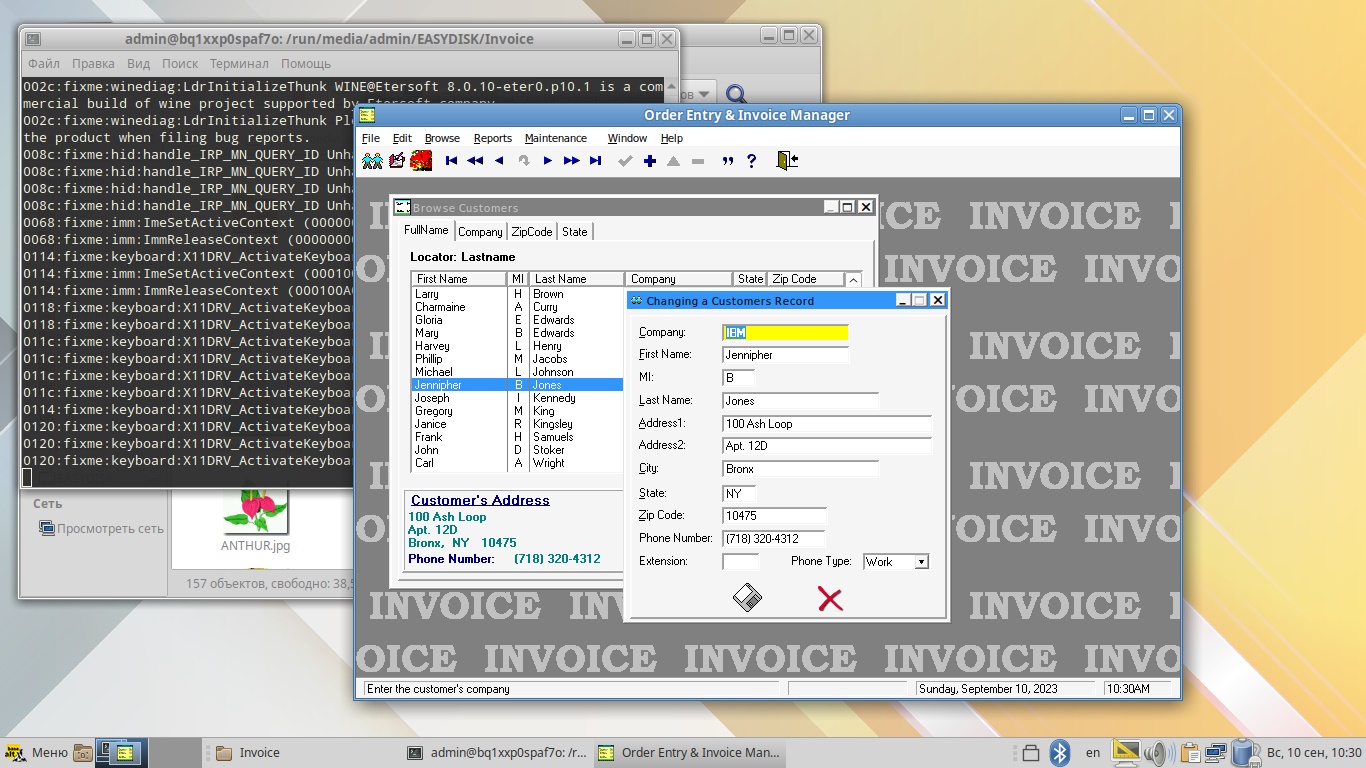Image resolution: width=1366 pixels, height=768 pixels.
Task: Jump to first record with toolbar arrow
Action: point(452,161)
